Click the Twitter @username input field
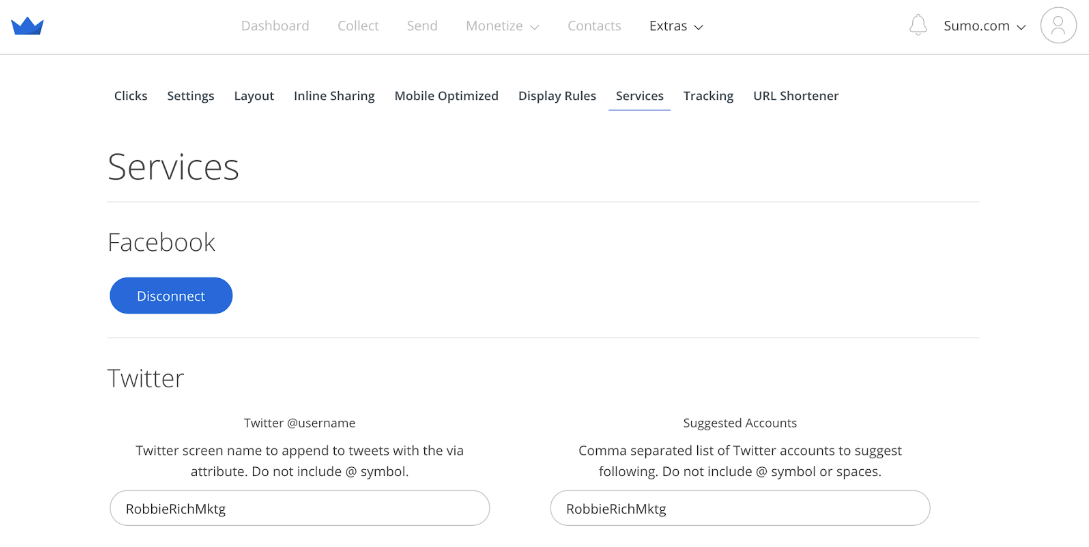Screen dimensions: 1089x547 pos(300,508)
